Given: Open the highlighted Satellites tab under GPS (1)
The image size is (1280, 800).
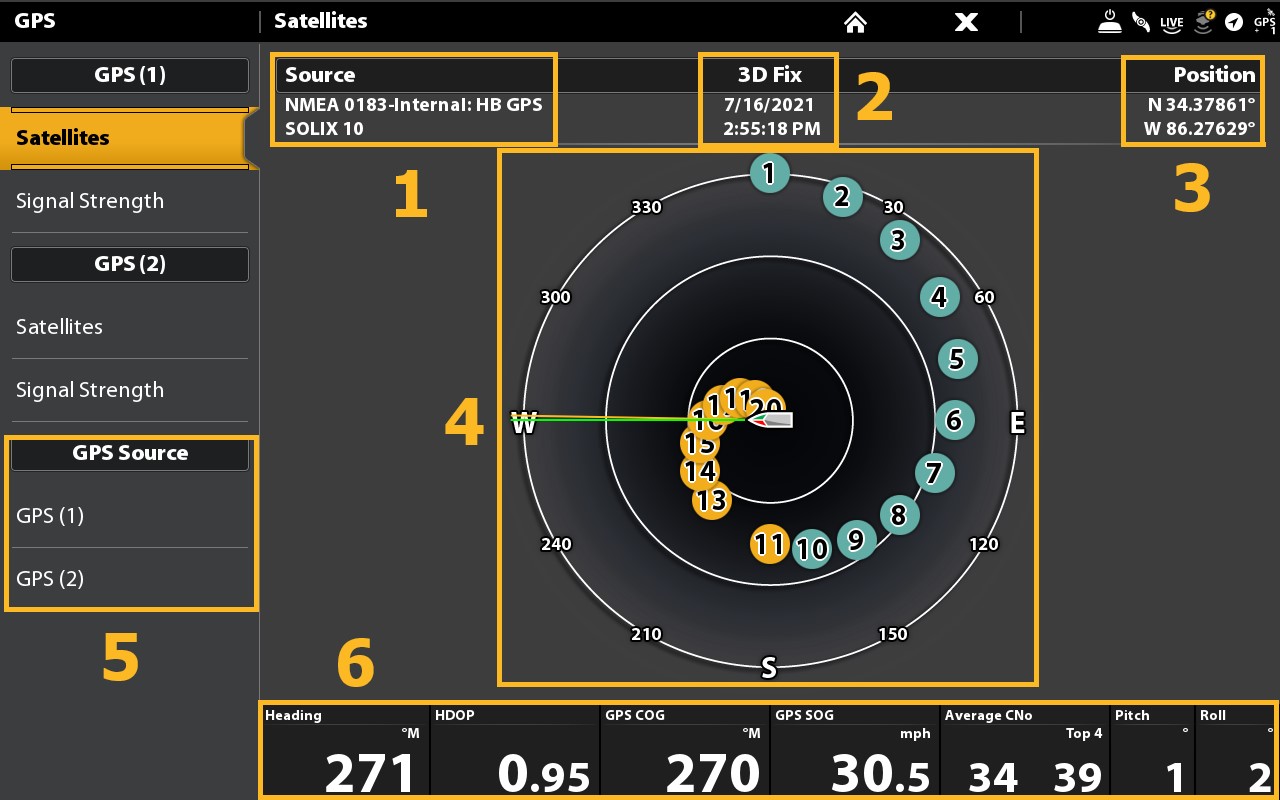Looking at the screenshot, I should [x=130, y=138].
